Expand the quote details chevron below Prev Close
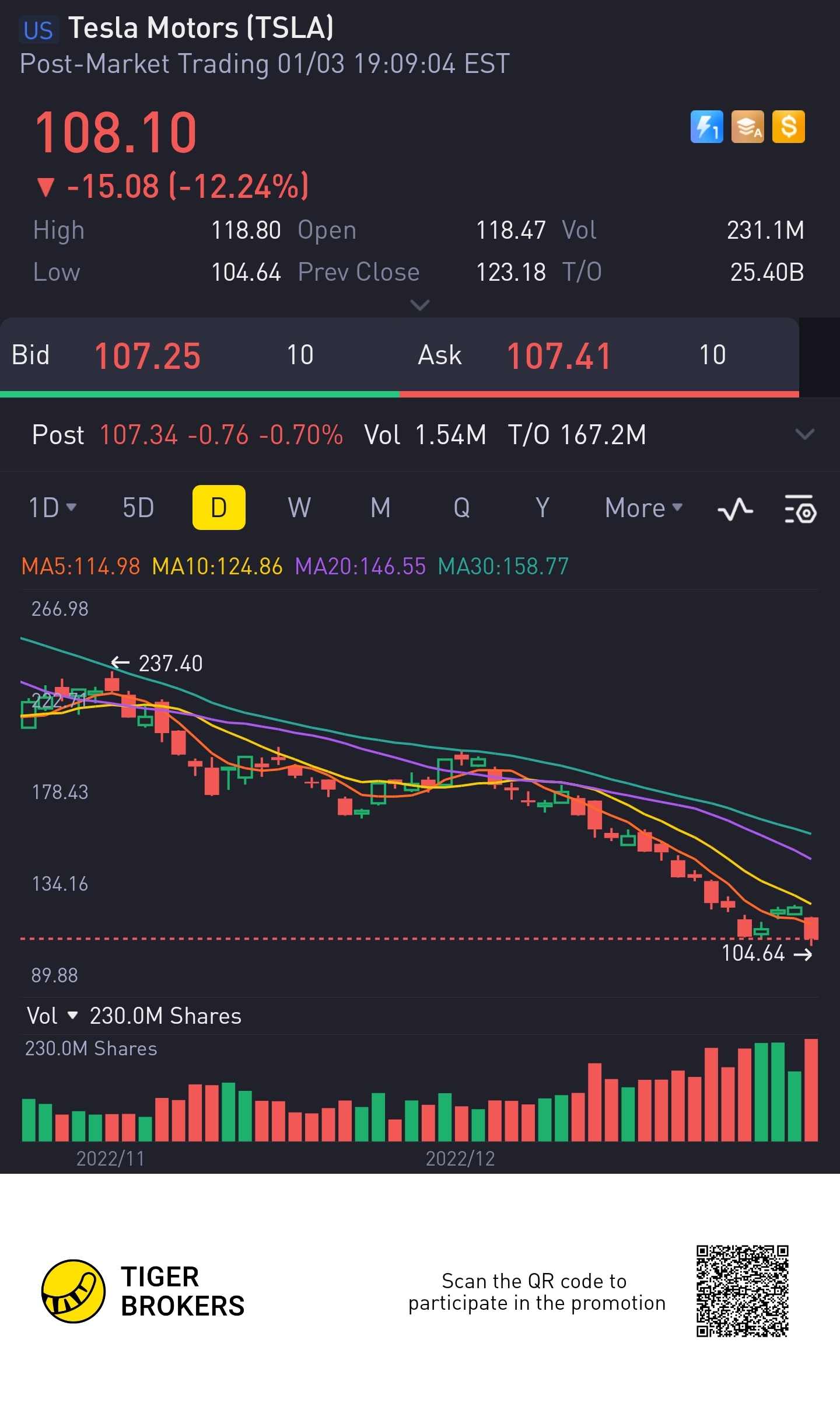The image size is (840, 1409). tap(420, 305)
